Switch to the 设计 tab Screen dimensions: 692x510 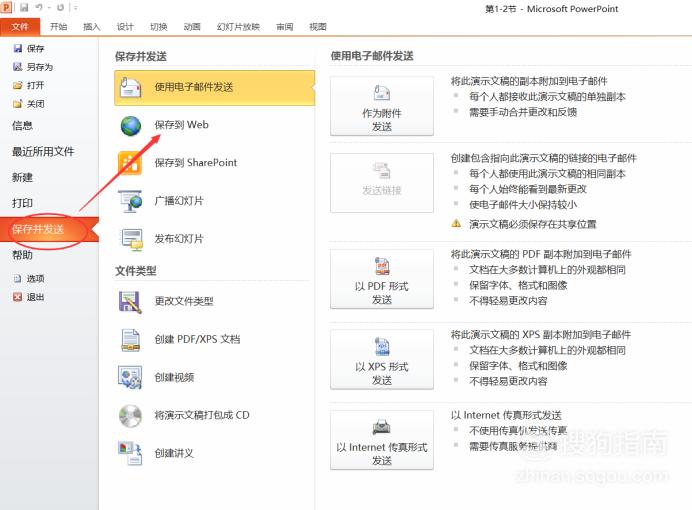(125, 27)
